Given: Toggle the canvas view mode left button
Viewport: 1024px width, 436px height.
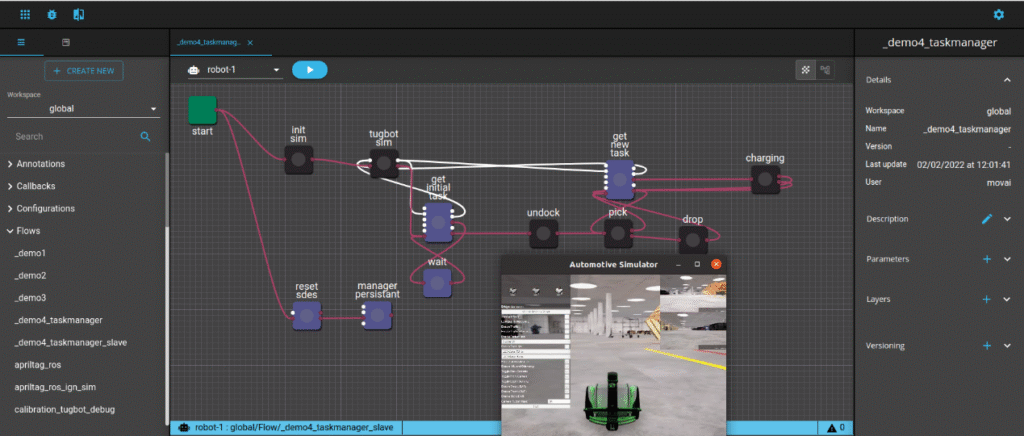Looking at the screenshot, I should [805, 70].
